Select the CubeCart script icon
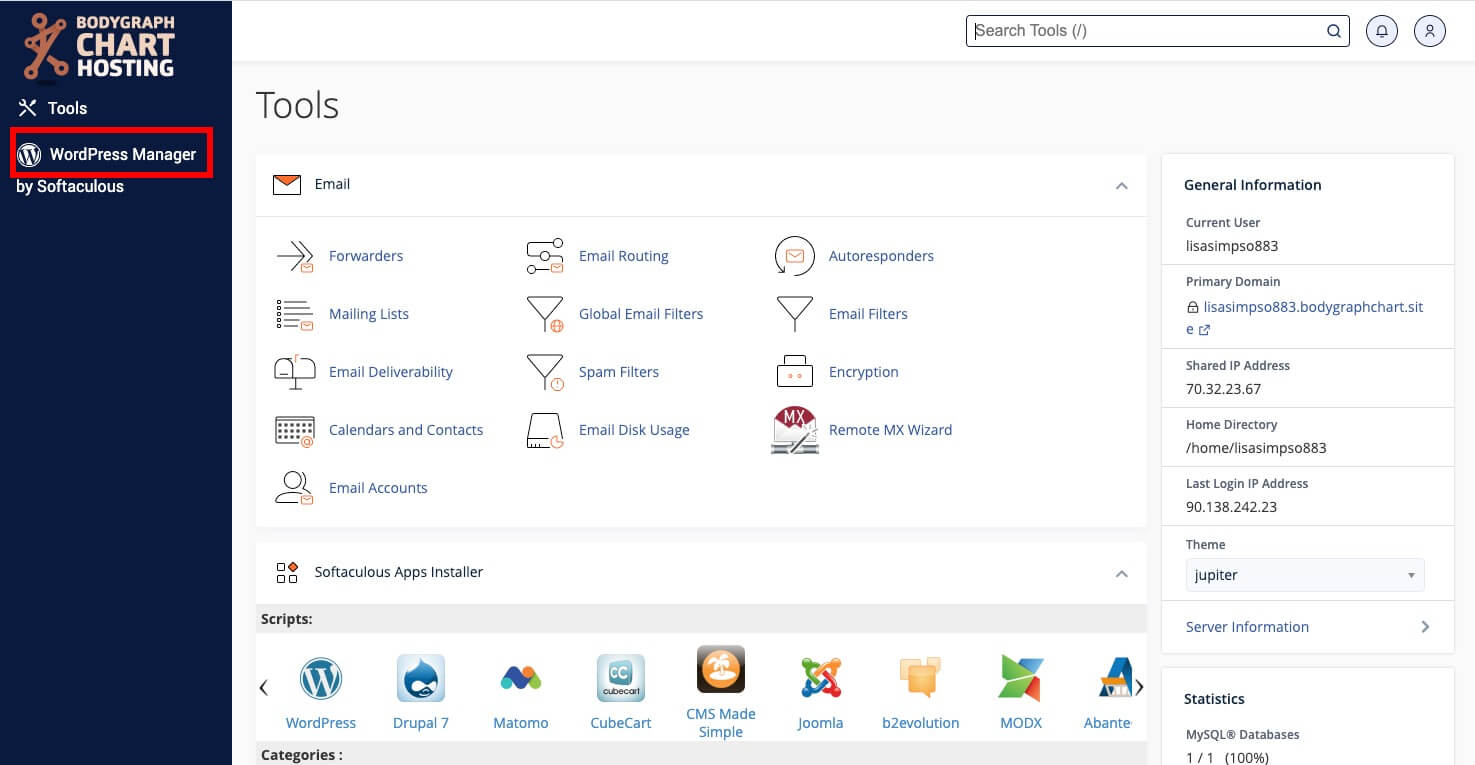 pos(621,679)
